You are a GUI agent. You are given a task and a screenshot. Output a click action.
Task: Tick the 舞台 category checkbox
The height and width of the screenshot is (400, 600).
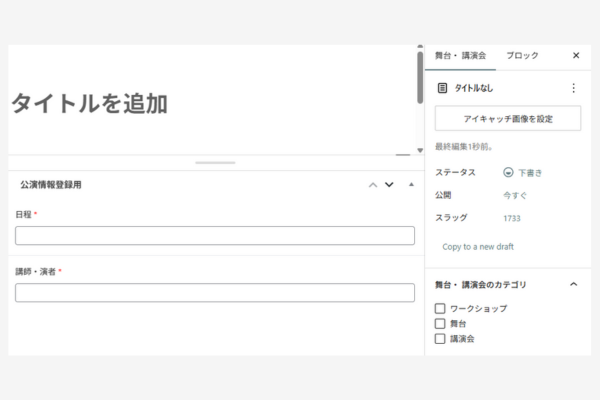[x=440, y=324]
